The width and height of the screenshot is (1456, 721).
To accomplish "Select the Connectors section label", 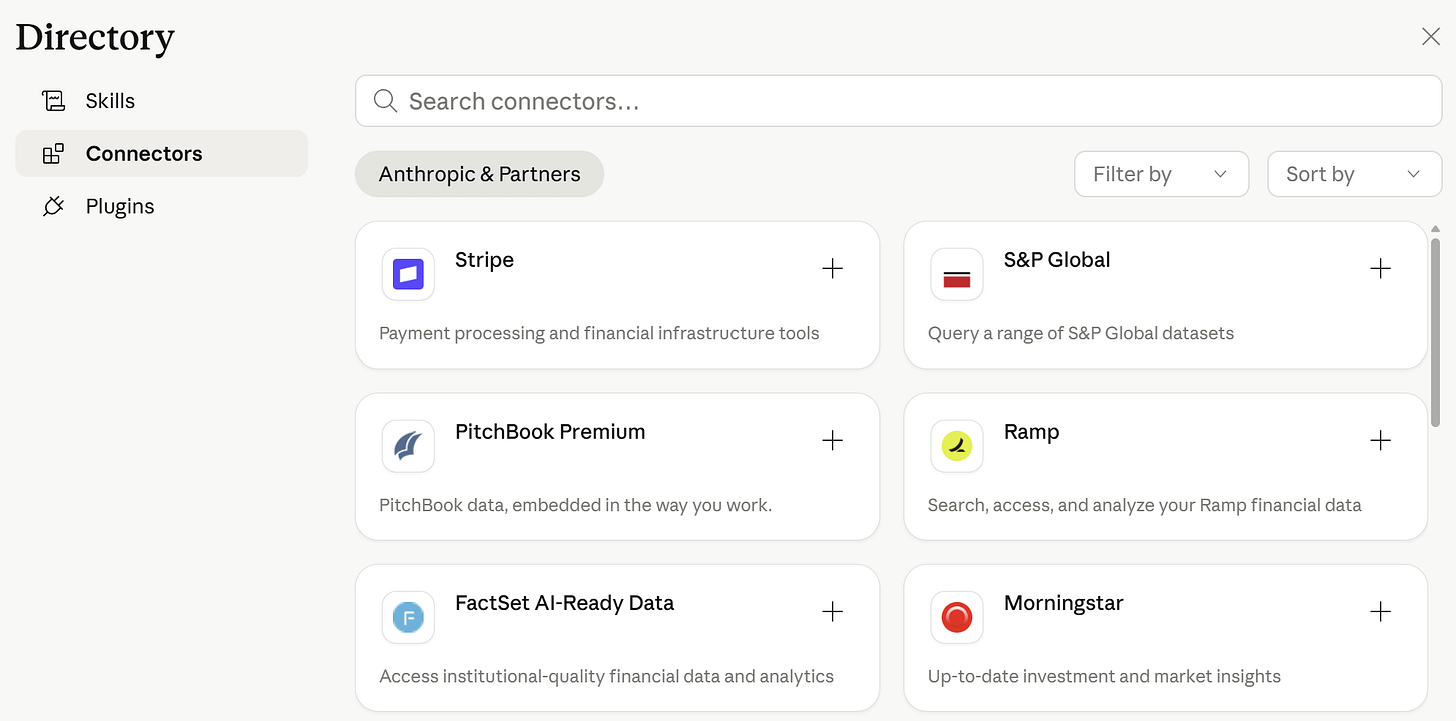I will click(x=144, y=154).
